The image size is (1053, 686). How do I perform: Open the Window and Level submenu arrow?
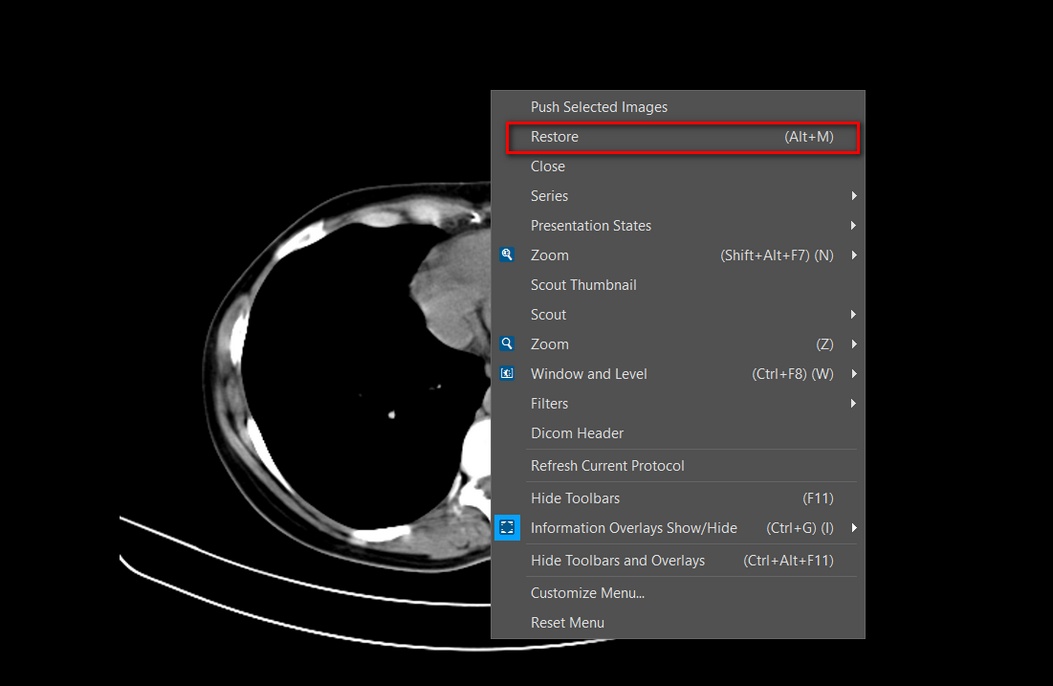(853, 374)
